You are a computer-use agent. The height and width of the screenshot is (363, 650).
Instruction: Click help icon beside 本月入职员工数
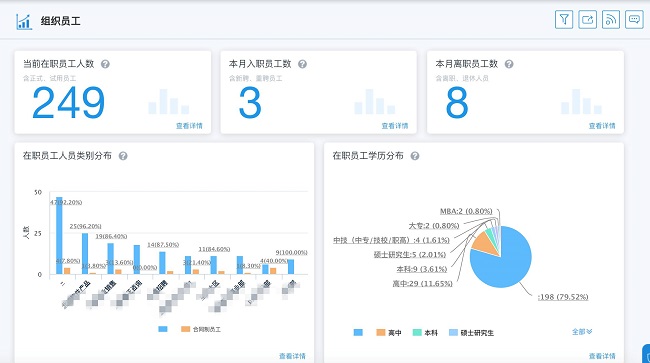pos(303,64)
